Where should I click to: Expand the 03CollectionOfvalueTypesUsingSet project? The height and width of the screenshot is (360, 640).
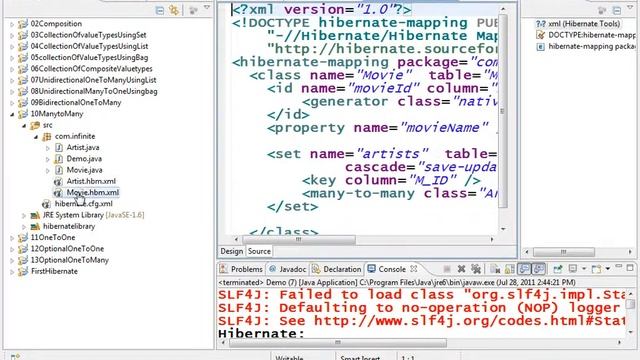[x=12, y=36]
